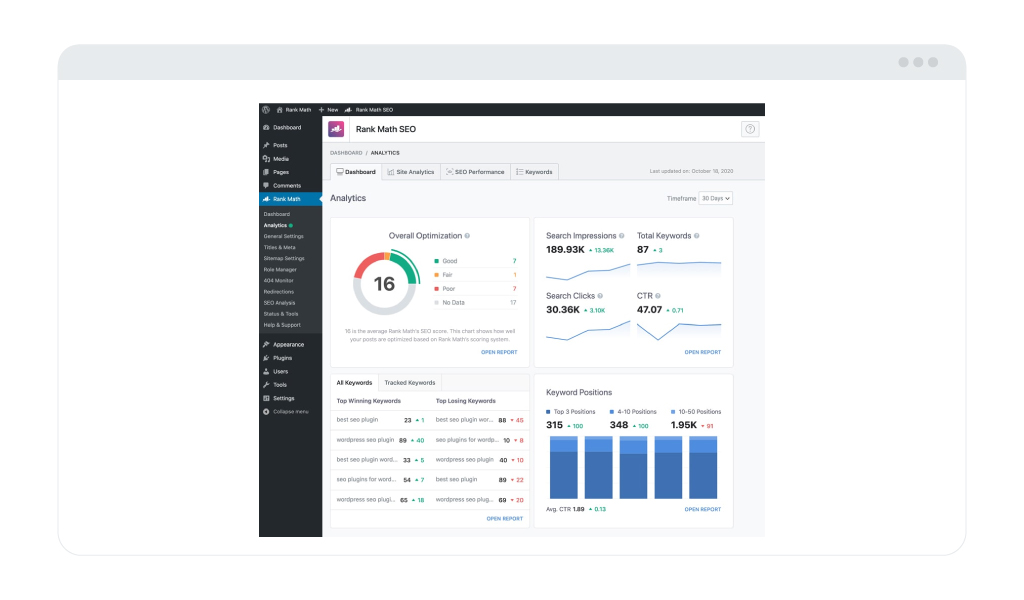Open the Timeframe 30 Days dropdown
Viewport: 1024px width, 600px height.
click(716, 198)
